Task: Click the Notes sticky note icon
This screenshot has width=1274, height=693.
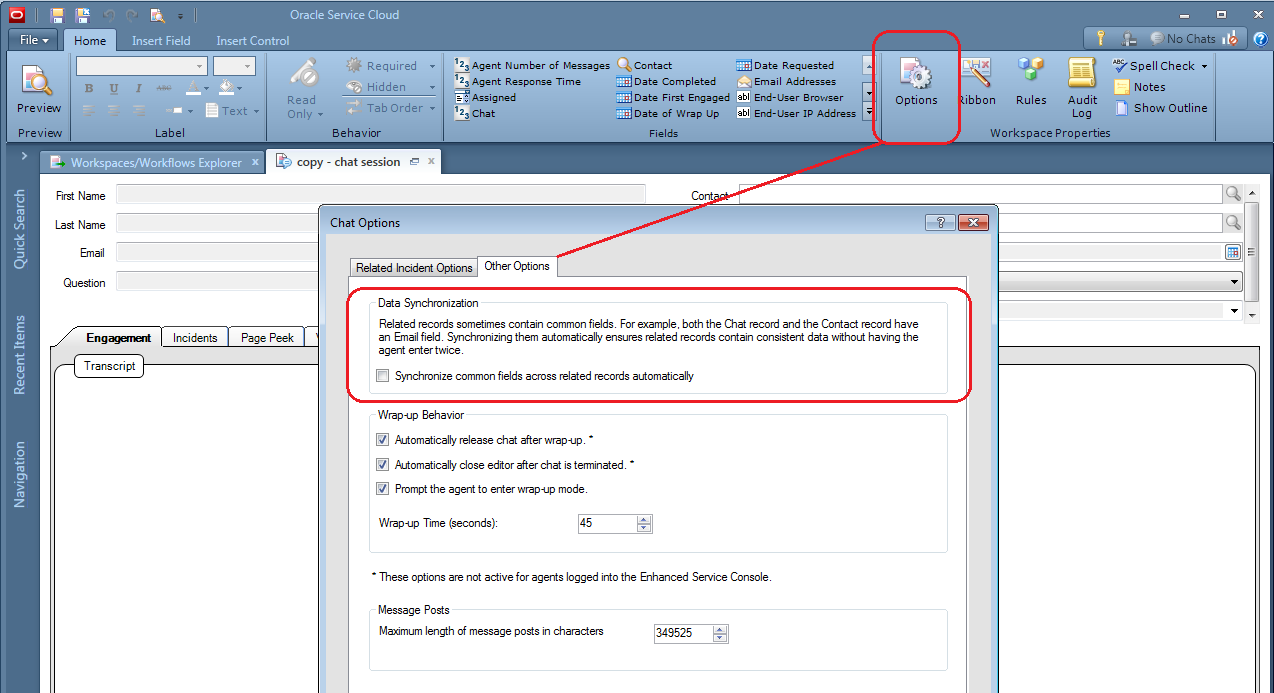Action: [1121, 87]
